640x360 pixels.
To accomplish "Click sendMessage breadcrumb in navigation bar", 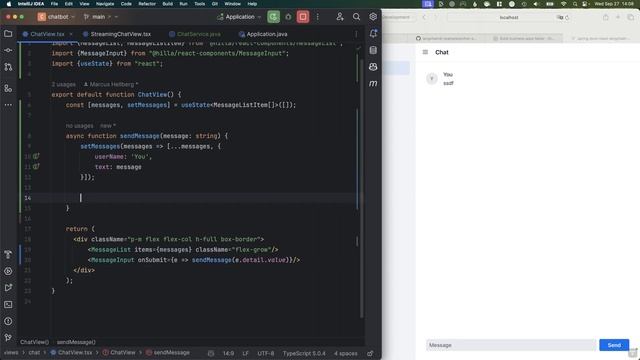I will (168, 353).
